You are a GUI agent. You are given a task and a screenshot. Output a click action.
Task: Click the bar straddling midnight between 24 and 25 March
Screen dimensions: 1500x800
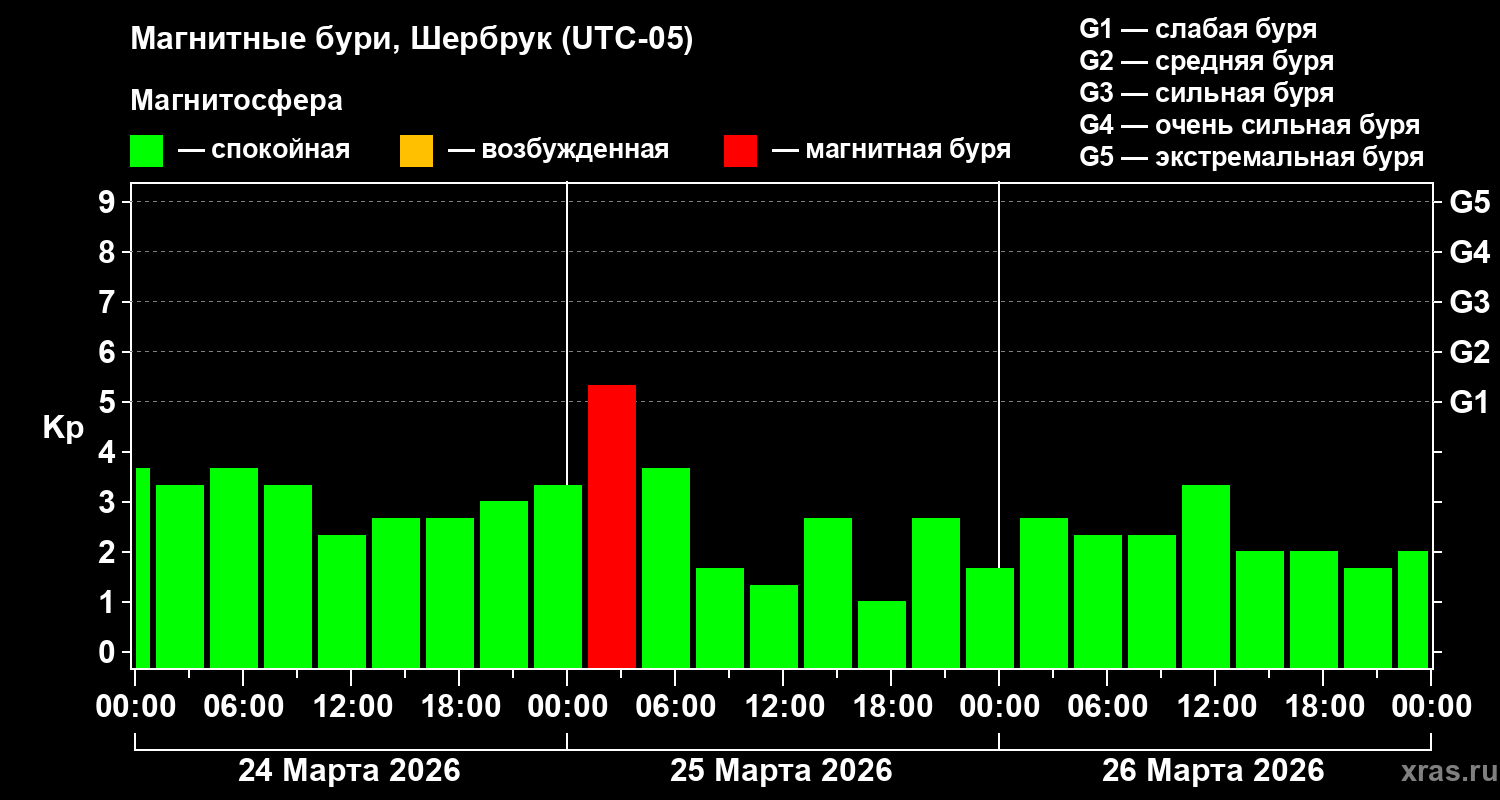pos(558,576)
